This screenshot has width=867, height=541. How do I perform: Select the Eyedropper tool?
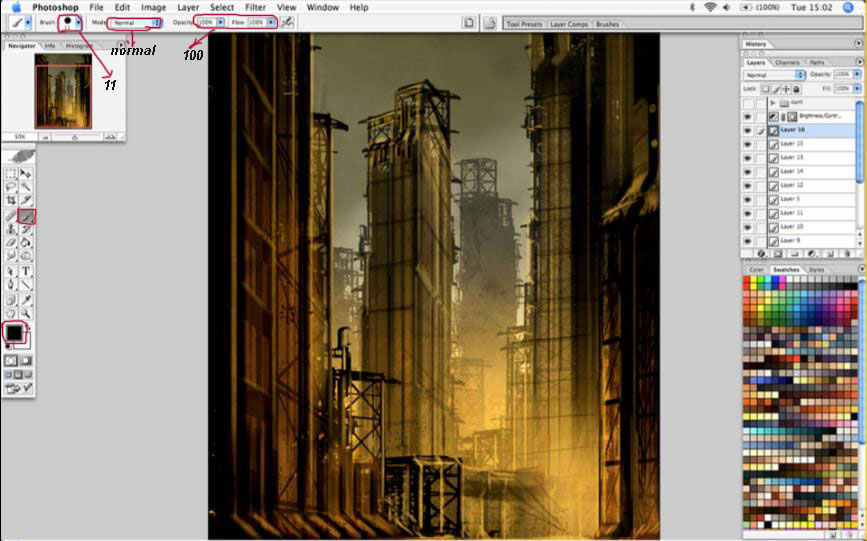tap(25, 300)
